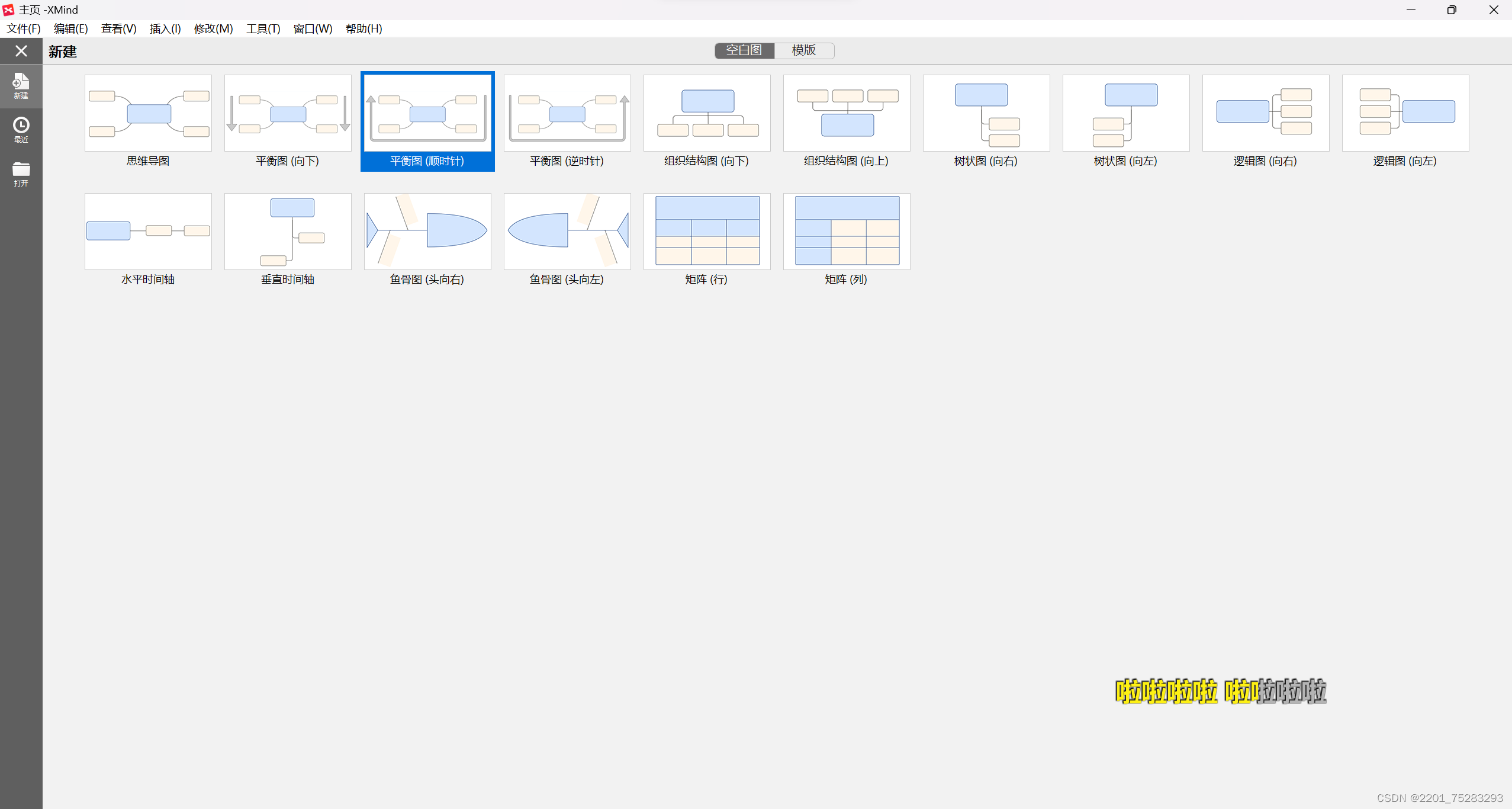The image size is (1512, 809).
Task: Restore down the XMind window
Action: coord(1452,9)
